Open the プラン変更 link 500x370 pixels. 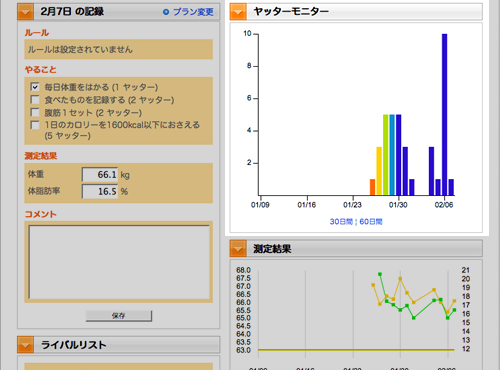(x=193, y=12)
